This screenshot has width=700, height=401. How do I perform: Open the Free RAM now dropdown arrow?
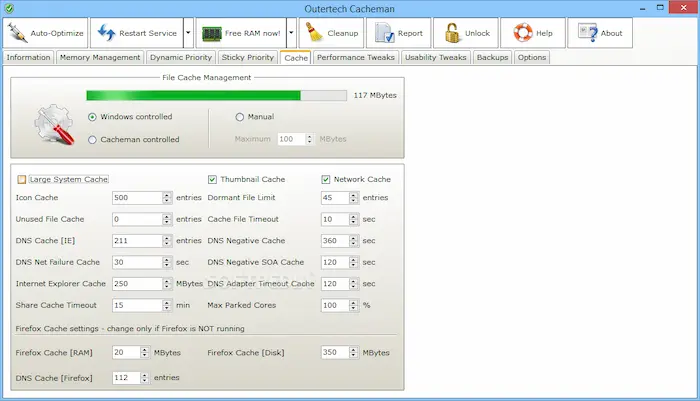click(x=291, y=33)
